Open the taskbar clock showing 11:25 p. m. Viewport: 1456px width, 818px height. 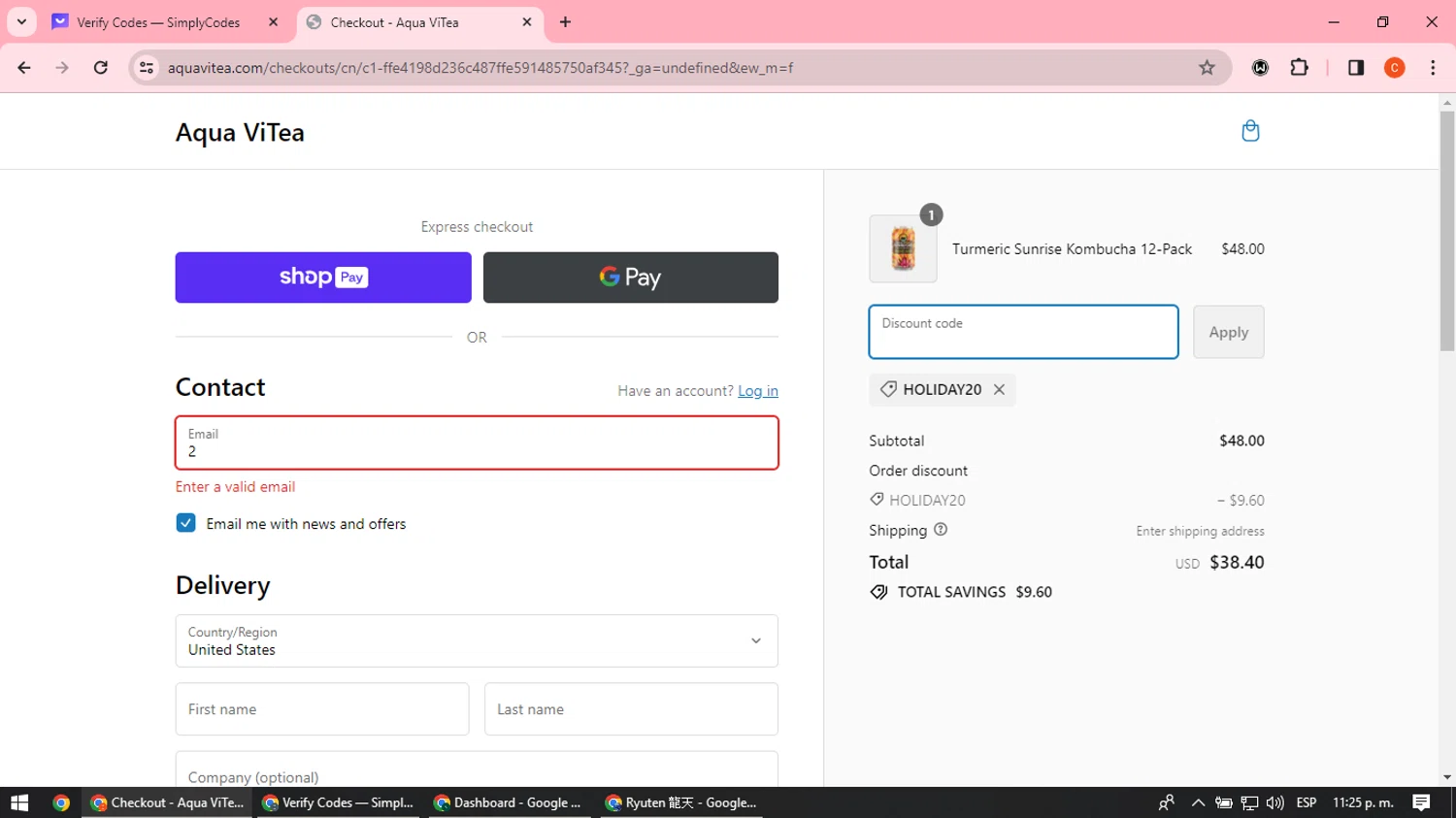[1363, 802]
